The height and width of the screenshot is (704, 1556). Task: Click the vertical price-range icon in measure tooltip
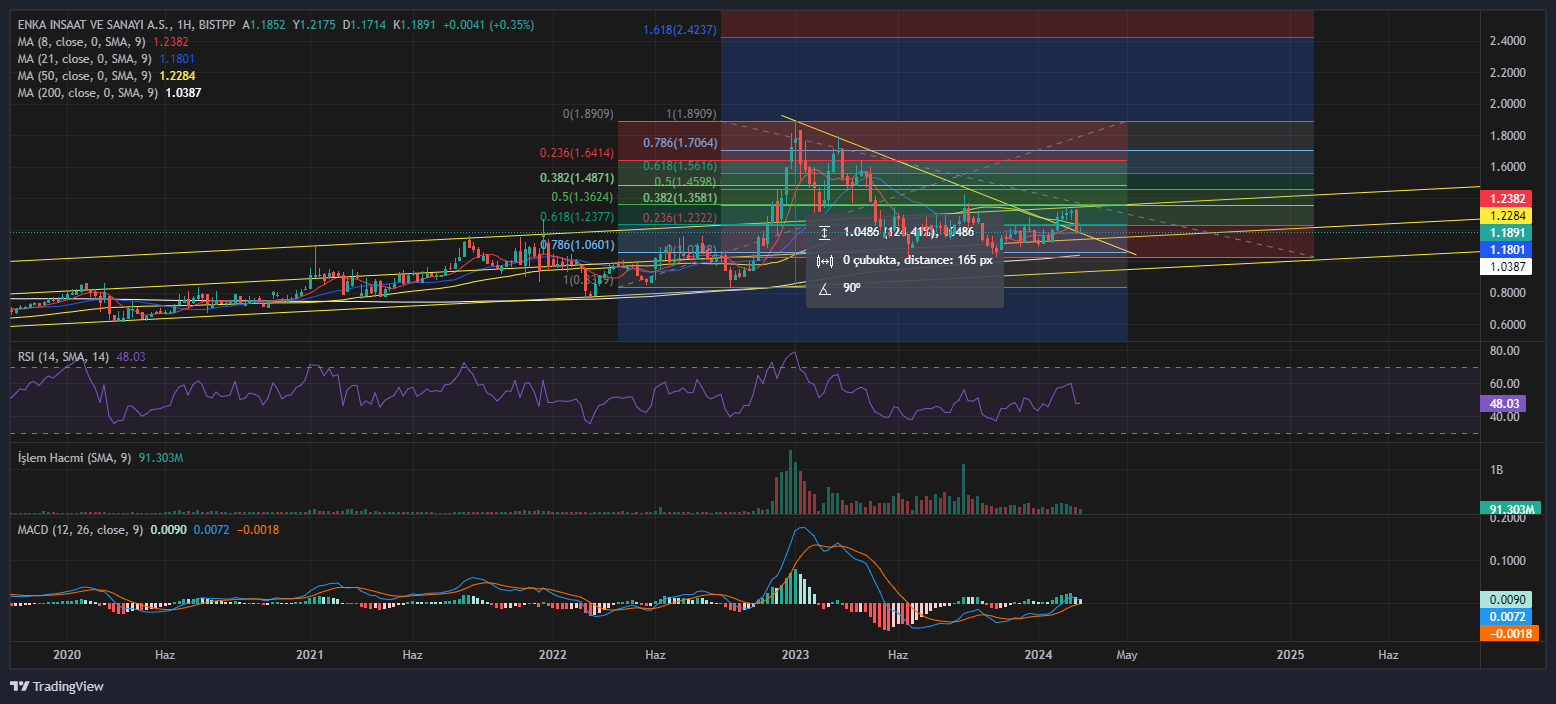point(824,232)
